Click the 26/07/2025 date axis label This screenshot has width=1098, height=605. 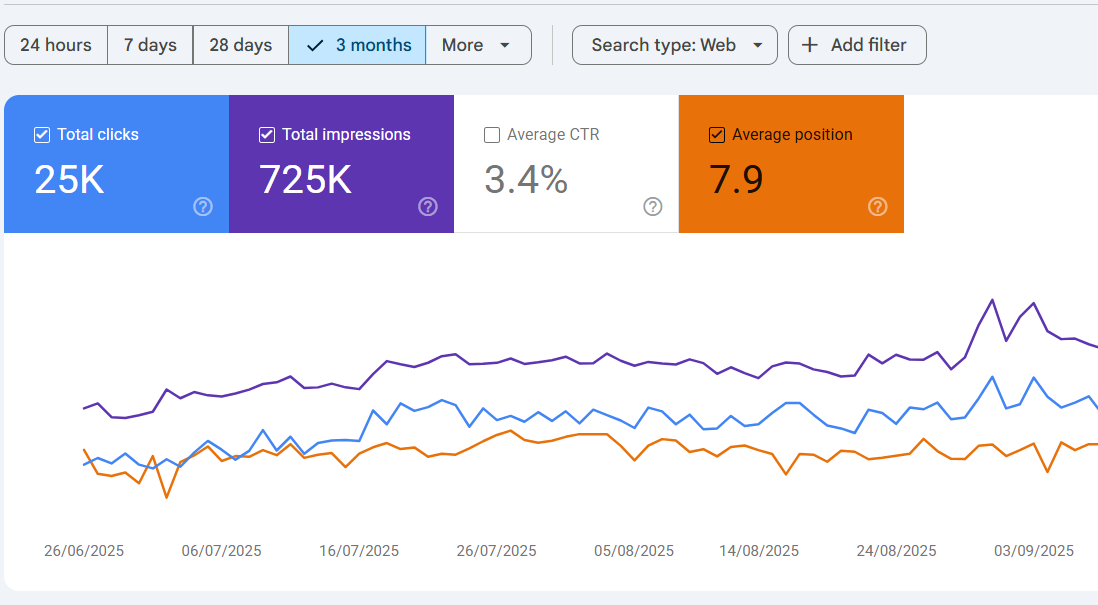[x=496, y=551]
